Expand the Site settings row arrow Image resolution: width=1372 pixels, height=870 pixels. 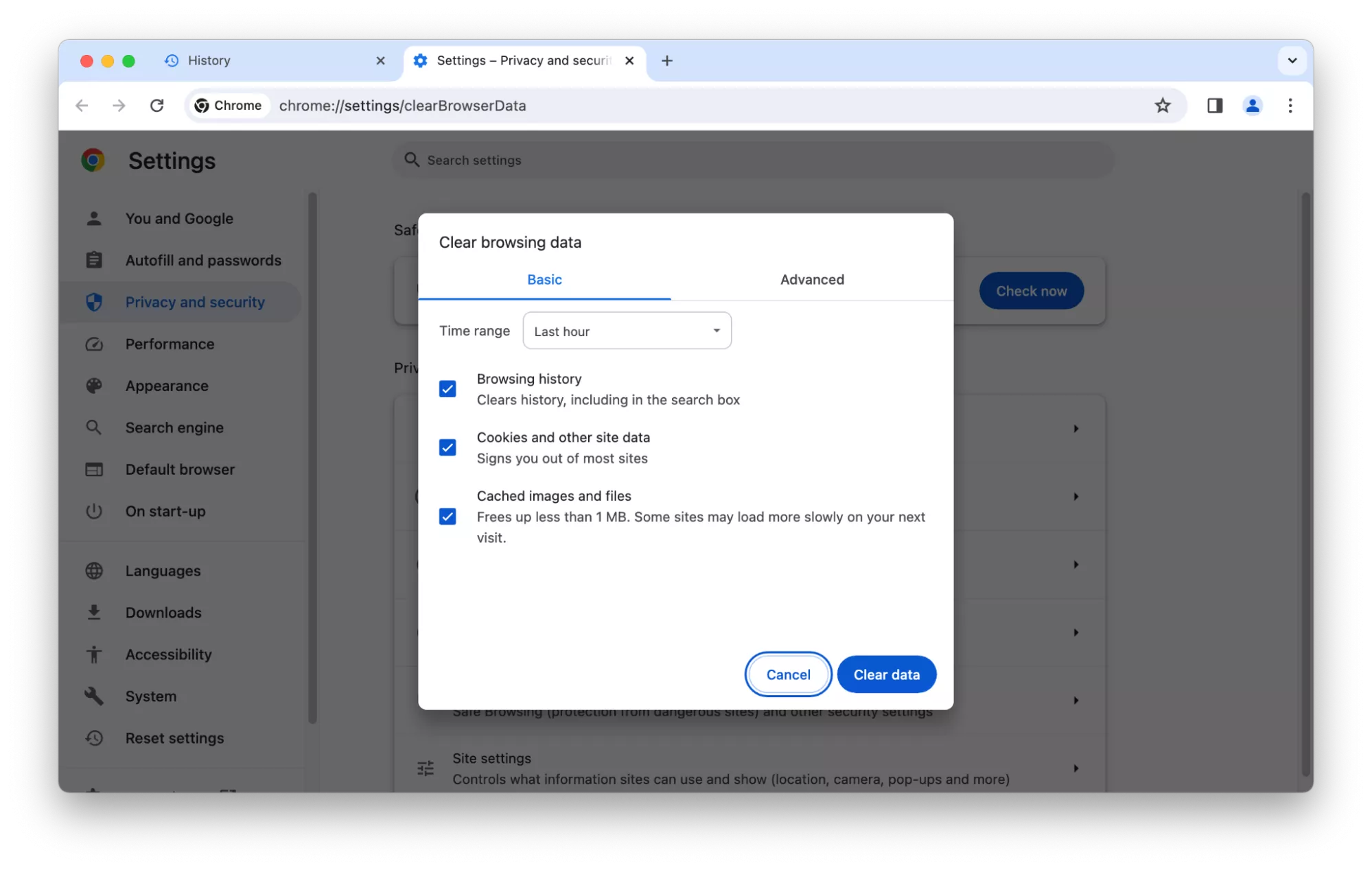tap(1075, 768)
